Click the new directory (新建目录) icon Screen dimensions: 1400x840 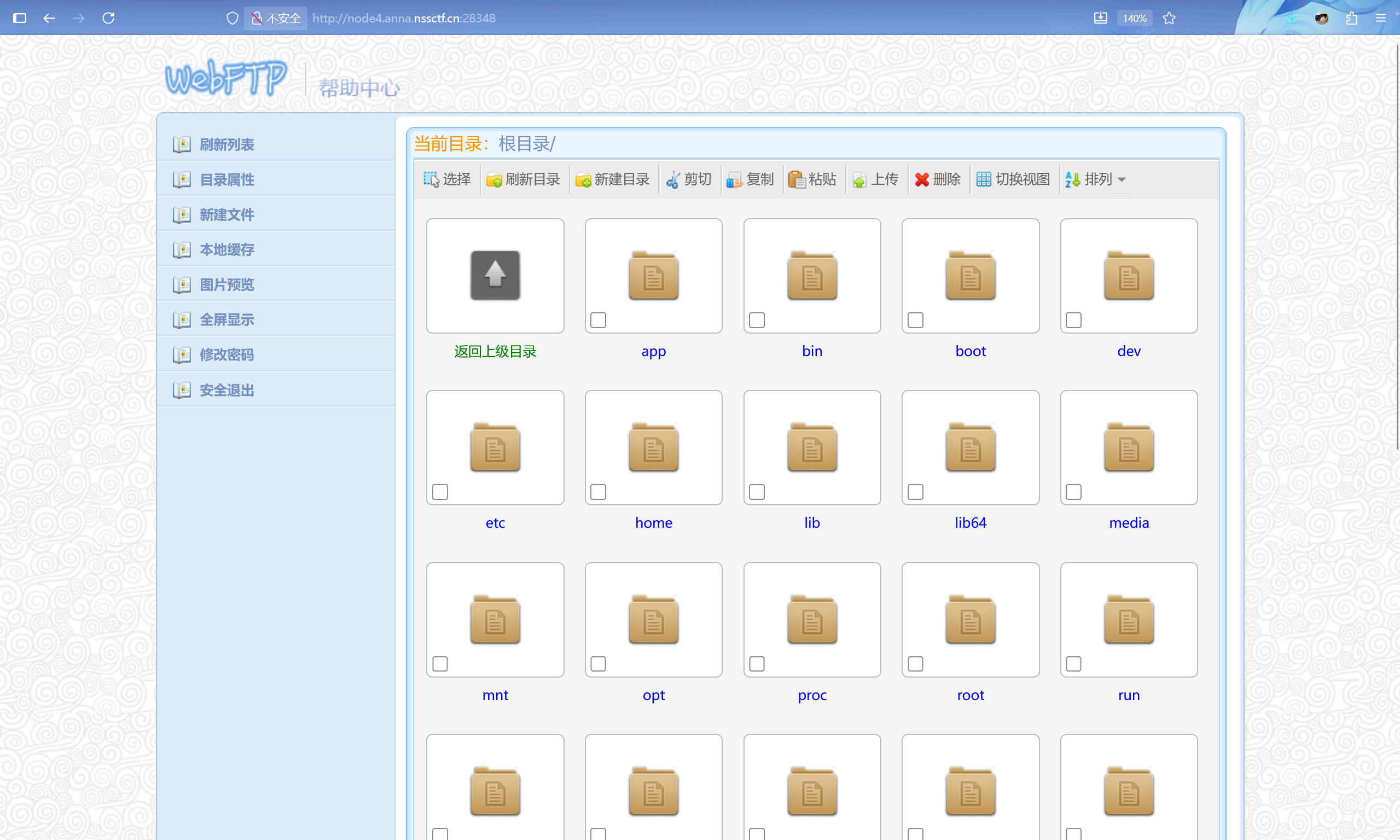coord(583,180)
